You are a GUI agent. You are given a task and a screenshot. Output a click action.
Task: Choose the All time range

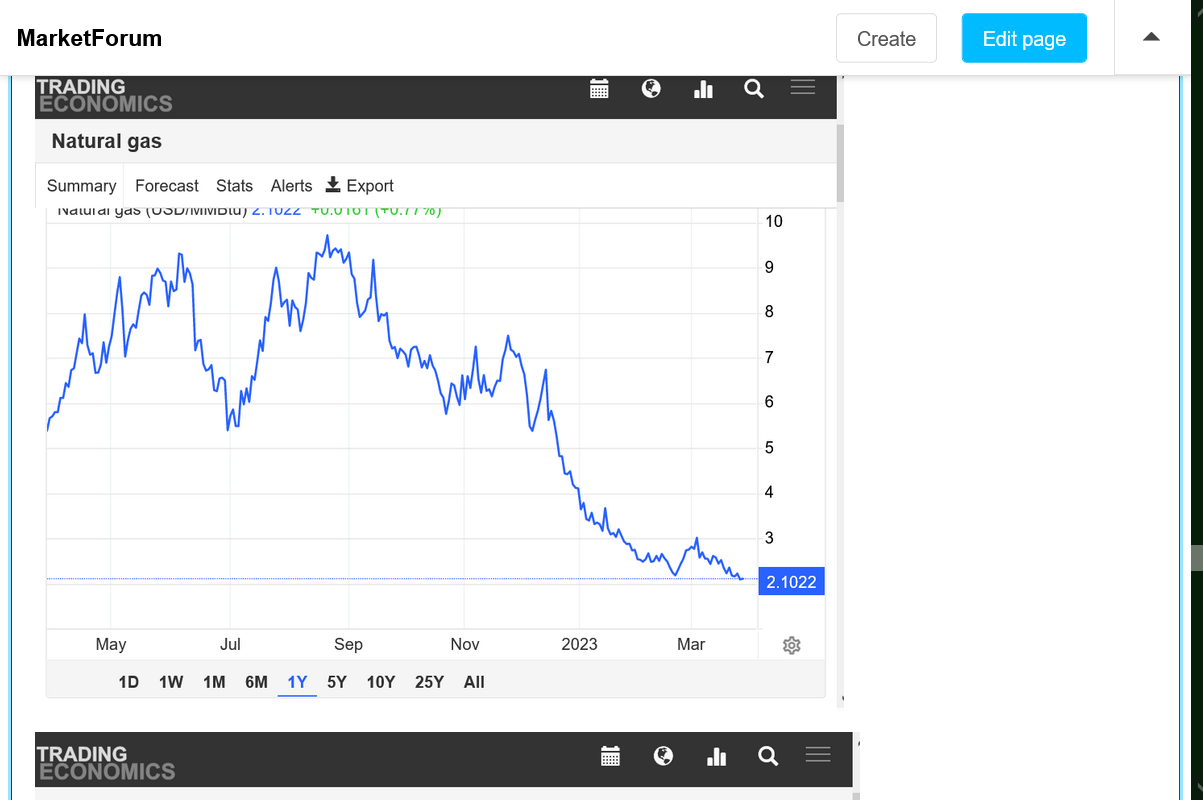pyautogui.click(x=474, y=682)
